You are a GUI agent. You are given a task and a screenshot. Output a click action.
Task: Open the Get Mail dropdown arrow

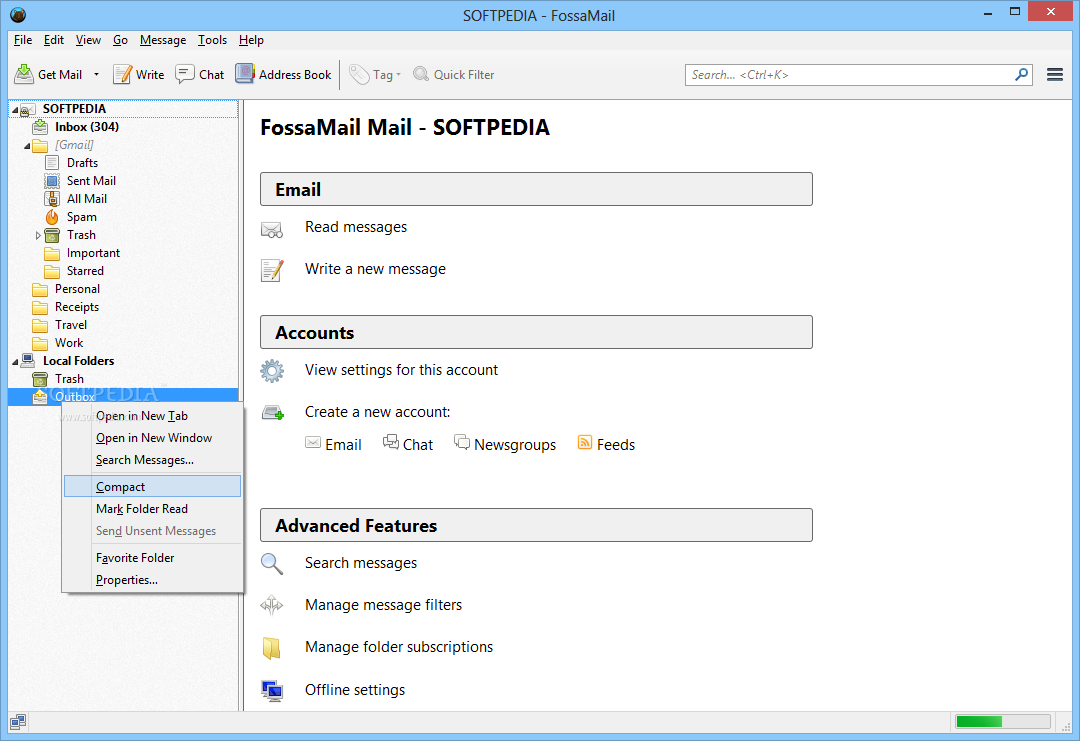click(x=96, y=74)
